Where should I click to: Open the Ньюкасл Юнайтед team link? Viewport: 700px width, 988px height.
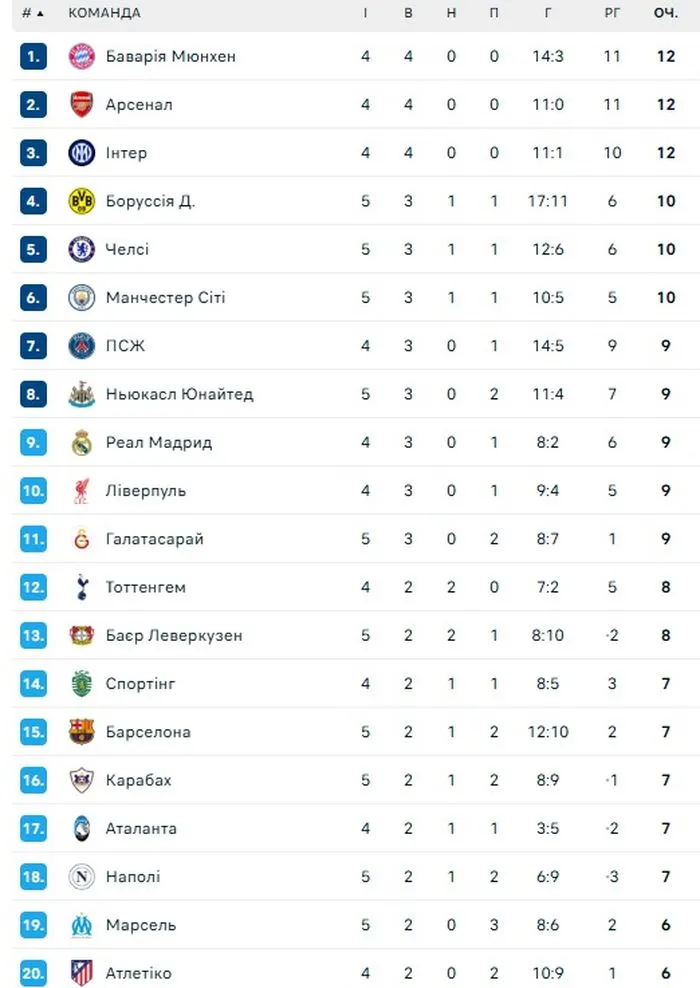tap(179, 394)
